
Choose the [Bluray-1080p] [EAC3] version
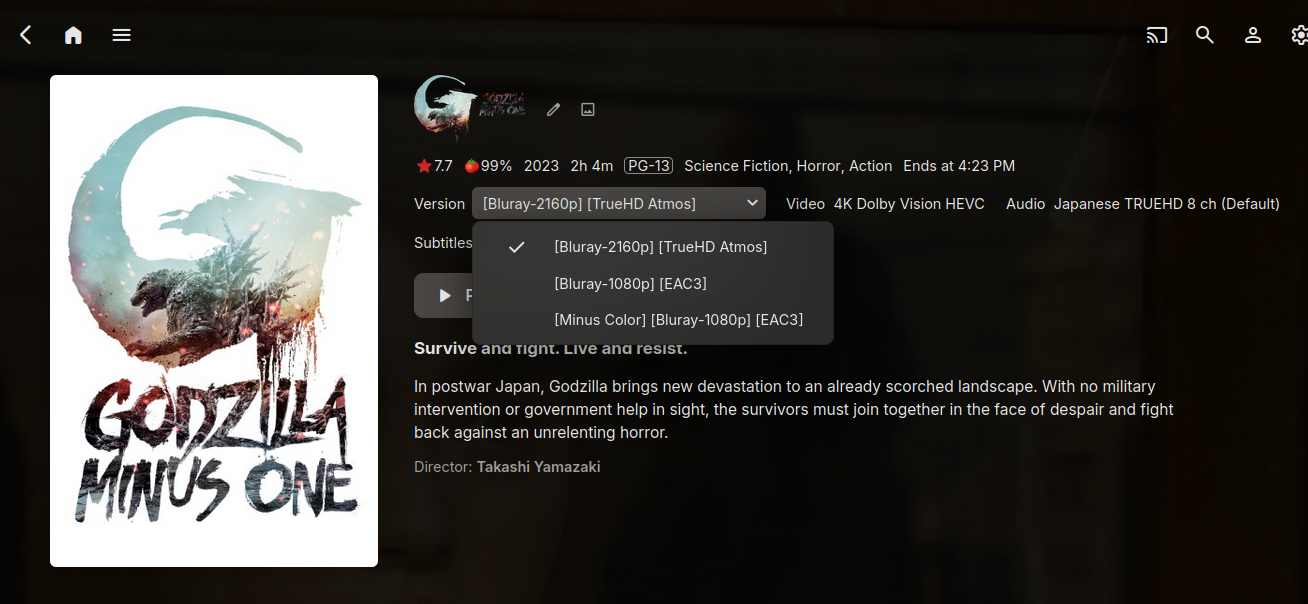click(x=653, y=283)
